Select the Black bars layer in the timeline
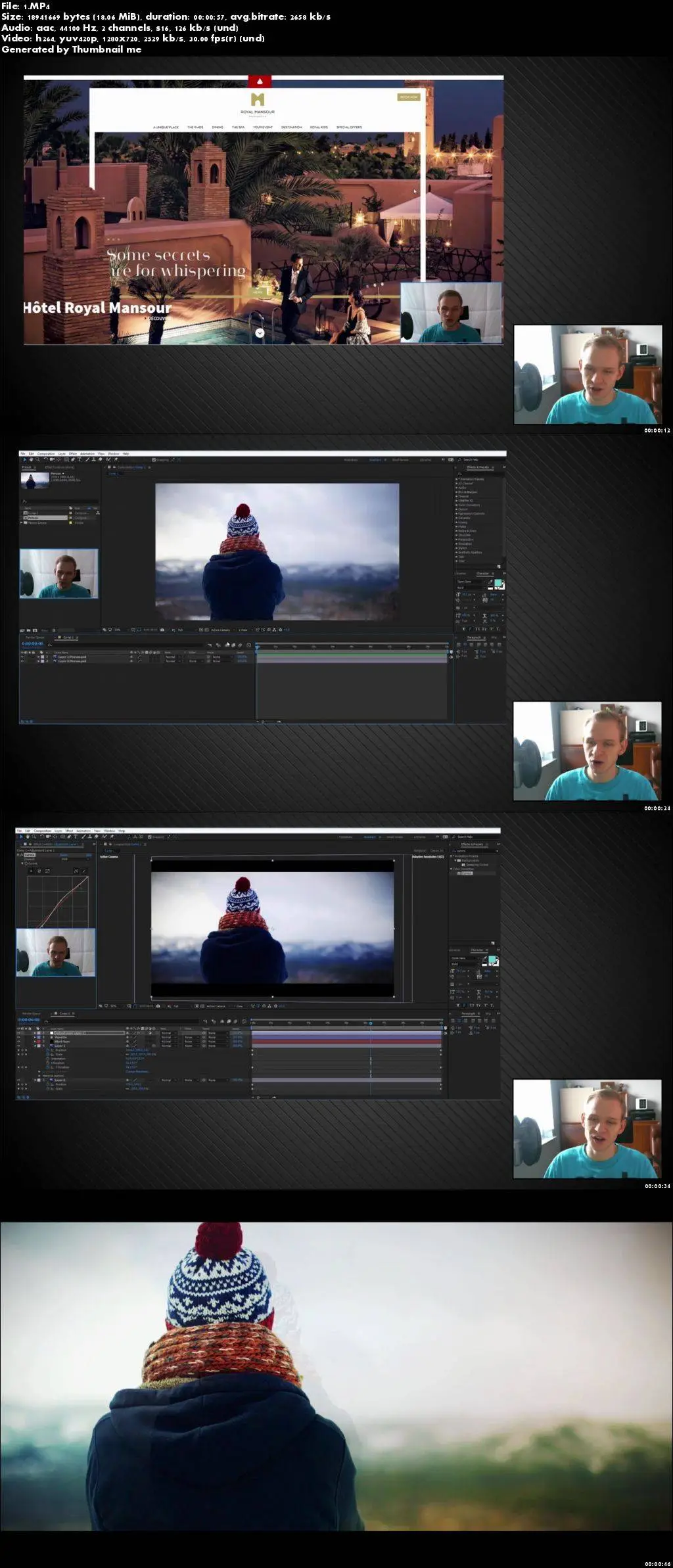This screenshot has width=673, height=1568. (x=62, y=1042)
